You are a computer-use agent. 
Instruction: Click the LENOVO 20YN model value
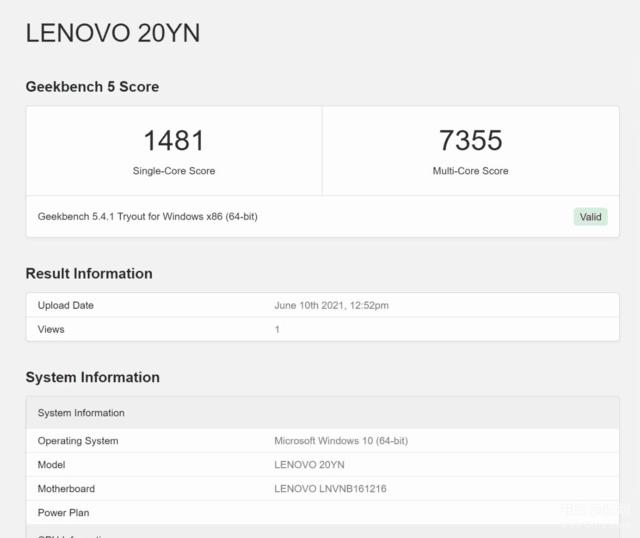point(309,465)
